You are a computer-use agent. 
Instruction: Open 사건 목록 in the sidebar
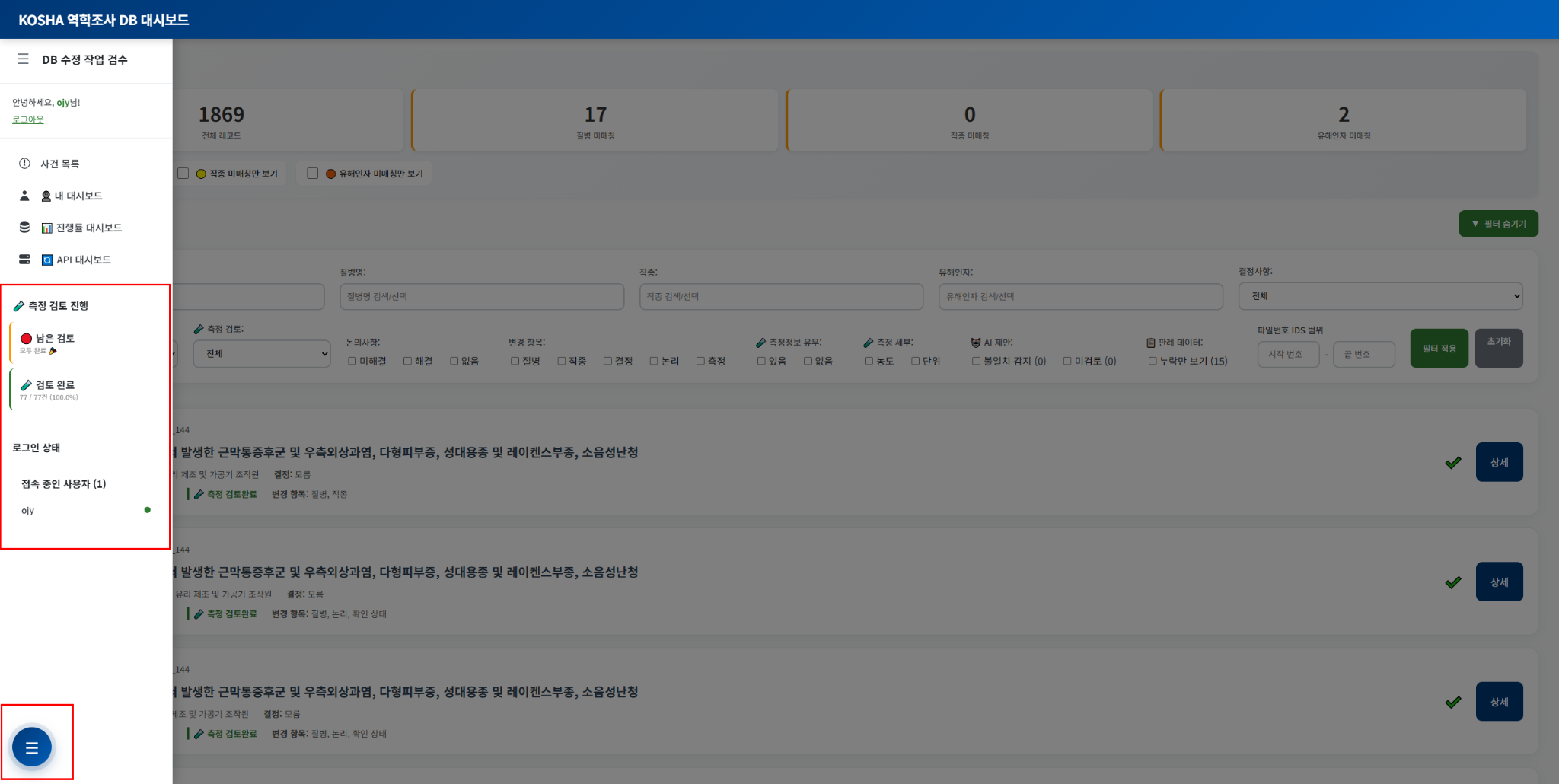[60, 164]
